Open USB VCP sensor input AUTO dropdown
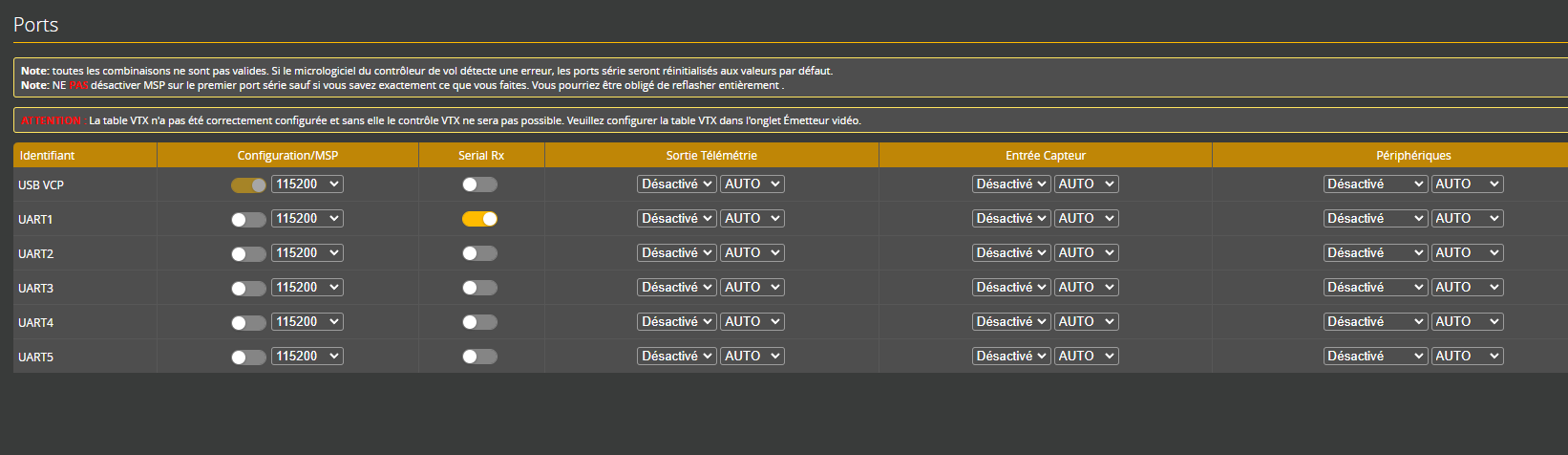 1086,184
